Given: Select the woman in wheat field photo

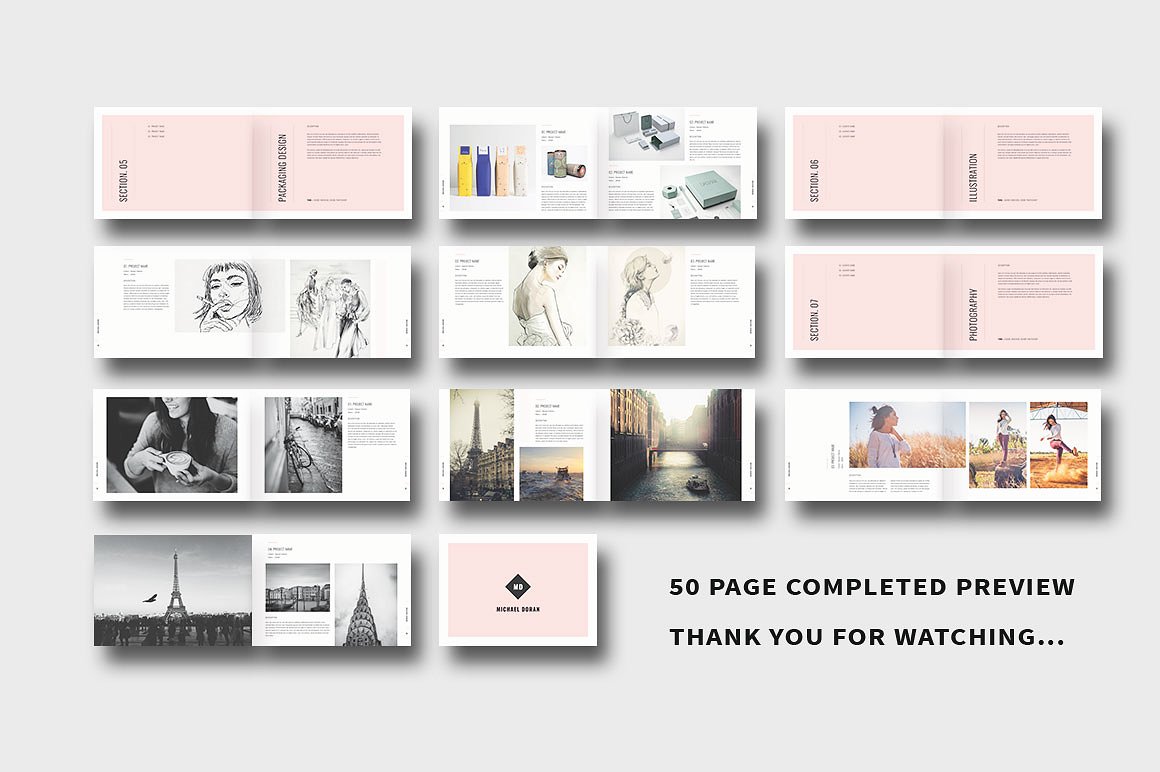Looking at the screenshot, I should coord(906,435).
